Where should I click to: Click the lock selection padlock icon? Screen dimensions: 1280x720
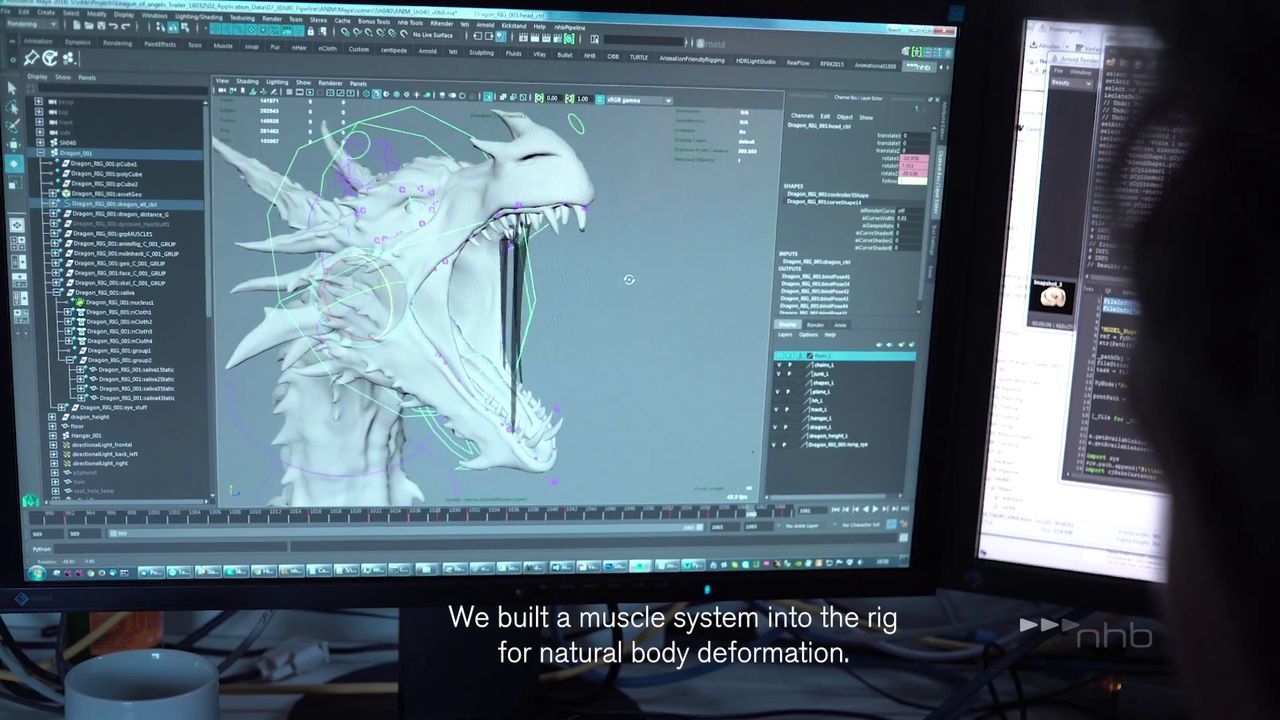coord(310,32)
